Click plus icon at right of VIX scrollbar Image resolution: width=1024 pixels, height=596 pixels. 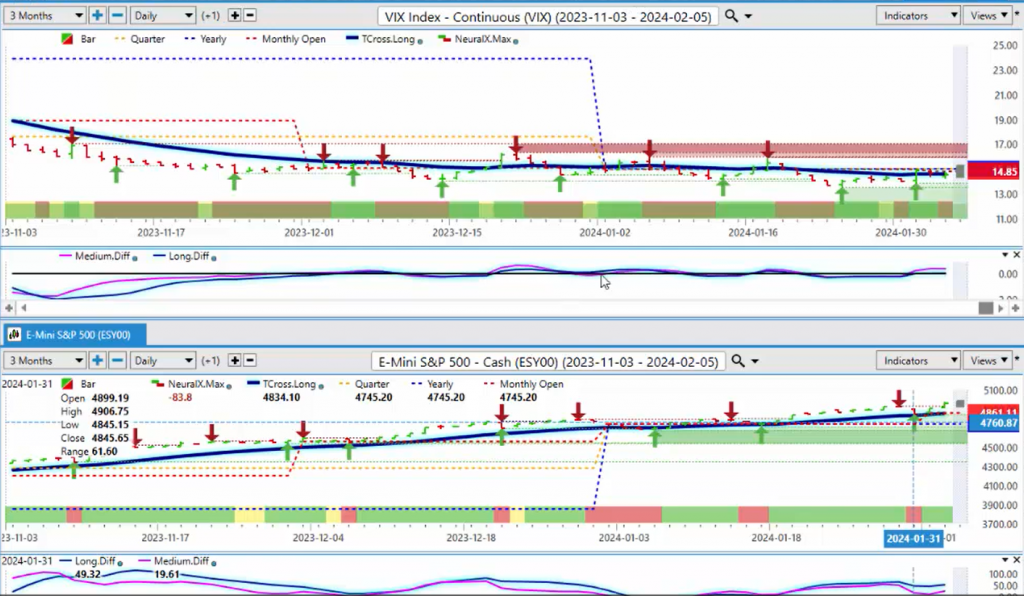point(1016,307)
